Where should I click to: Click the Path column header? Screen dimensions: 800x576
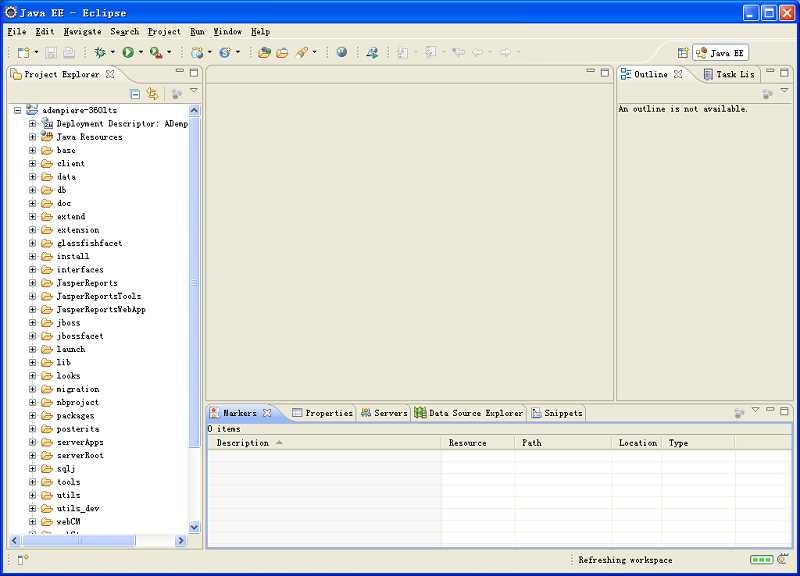pyautogui.click(x=563, y=443)
